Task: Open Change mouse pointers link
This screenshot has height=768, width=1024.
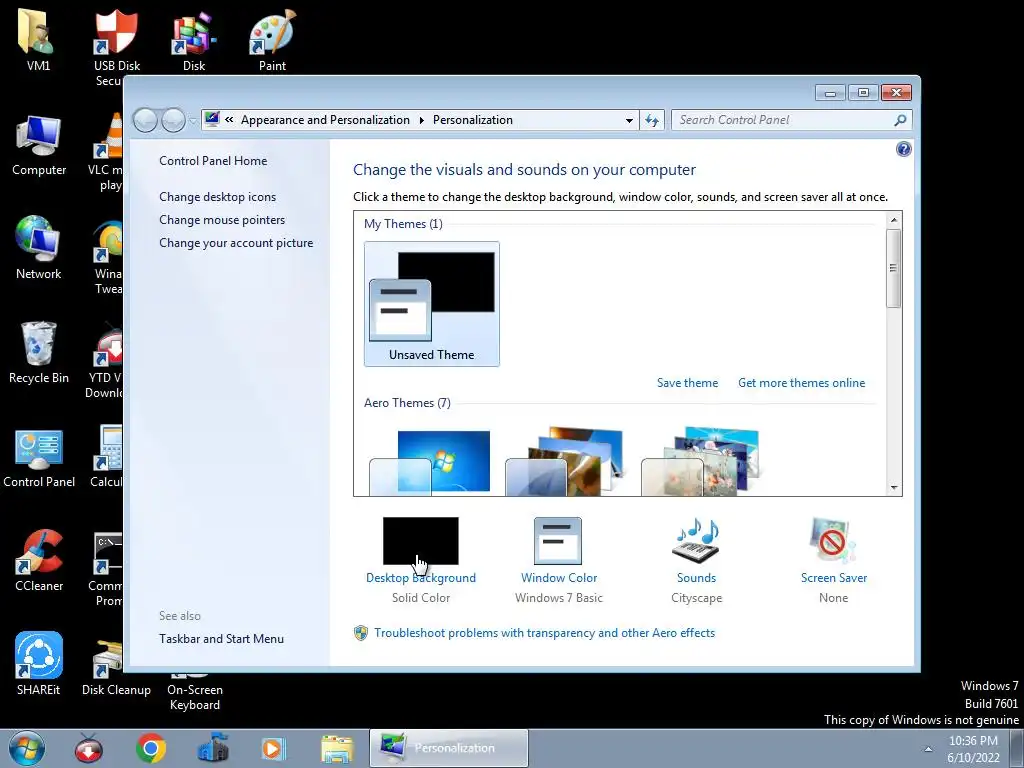Action: (222, 219)
